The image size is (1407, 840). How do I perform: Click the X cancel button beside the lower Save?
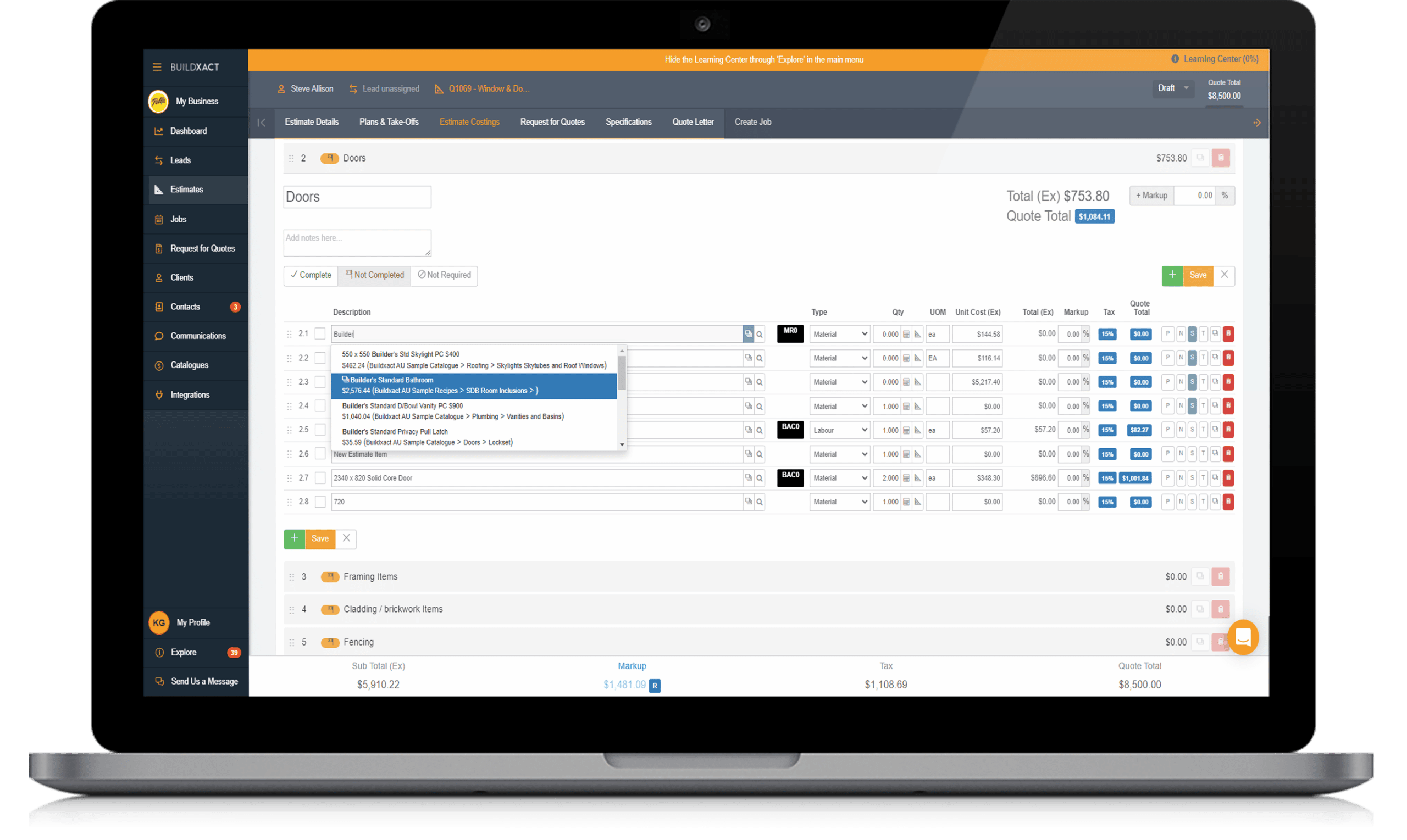(346, 539)
